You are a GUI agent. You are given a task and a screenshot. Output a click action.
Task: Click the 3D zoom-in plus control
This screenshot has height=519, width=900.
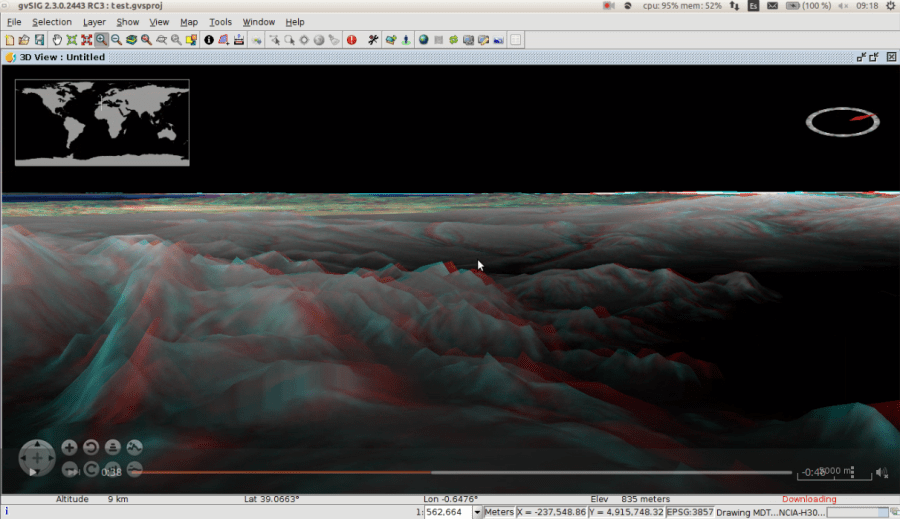click(69, 448)
